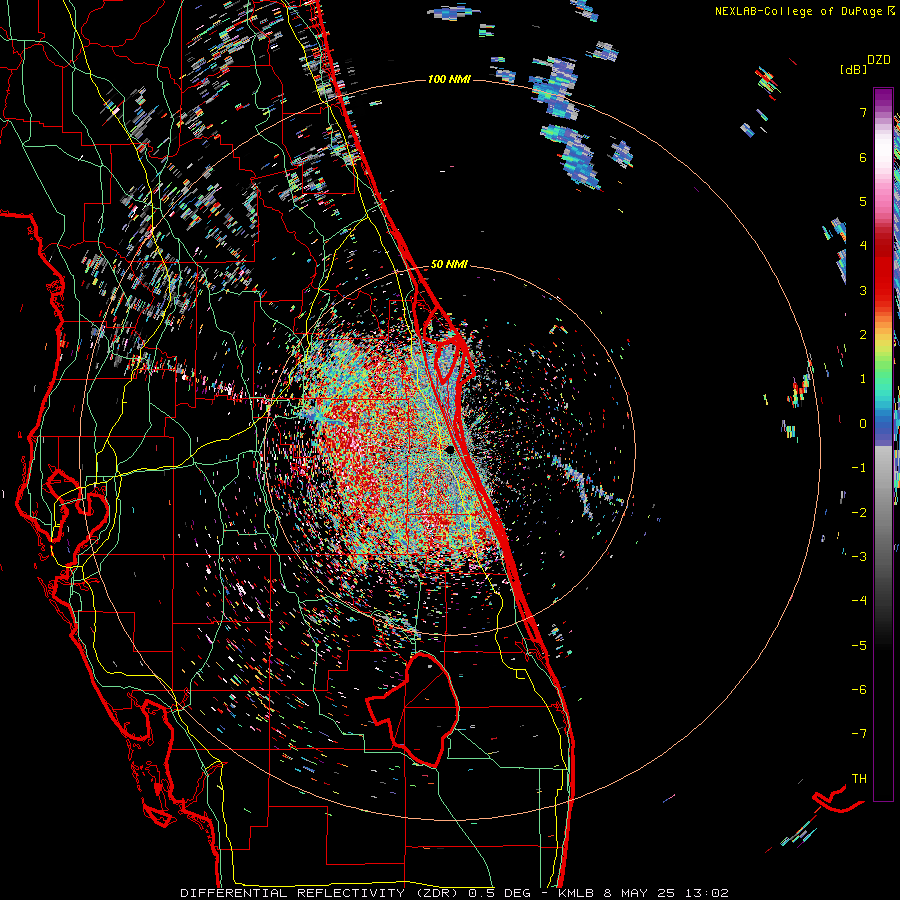The width and height of the screenshot is (900, 900).
Task: Click the -6 tick label on color scale
Action: point(859,690)
